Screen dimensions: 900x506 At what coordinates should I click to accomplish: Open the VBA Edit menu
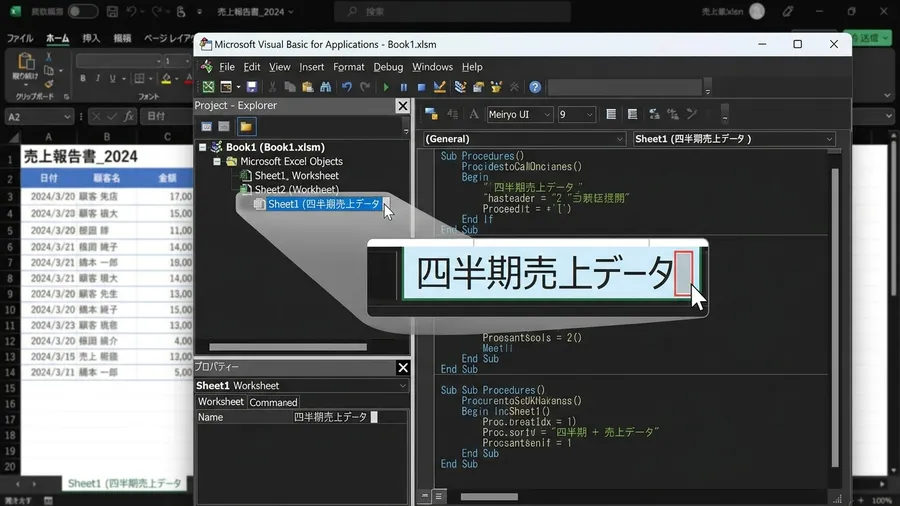click(251, 67)
